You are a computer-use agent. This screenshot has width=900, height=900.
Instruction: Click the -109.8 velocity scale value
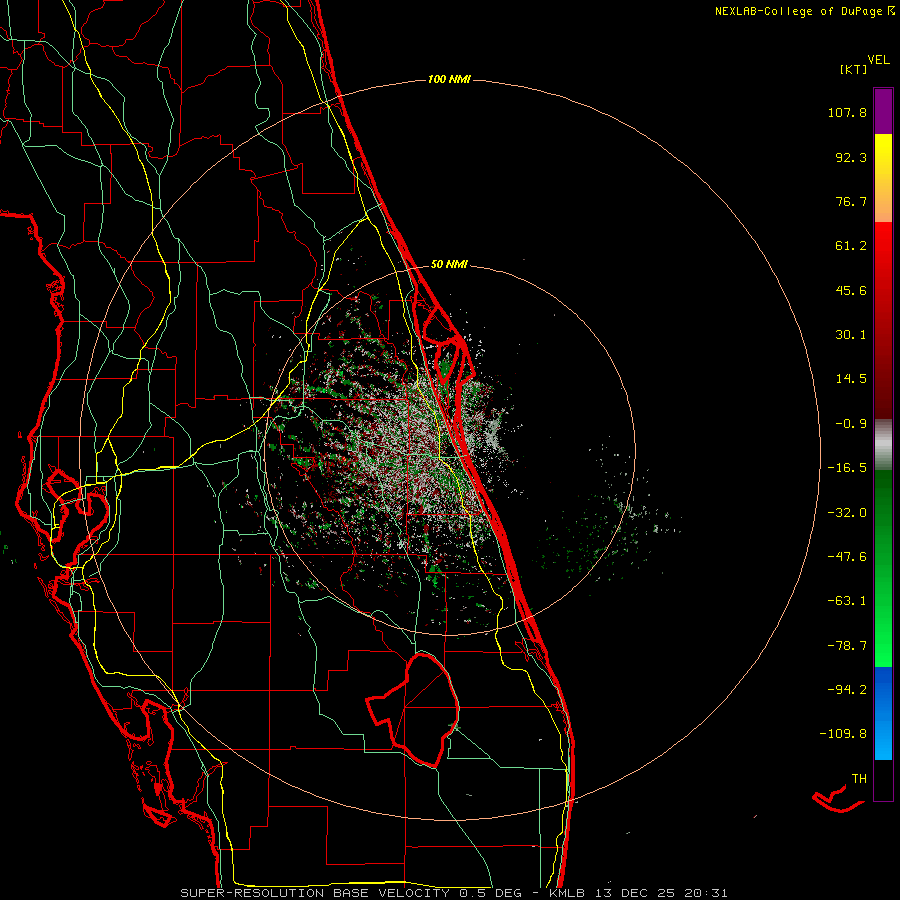click(x=843, y=734)
